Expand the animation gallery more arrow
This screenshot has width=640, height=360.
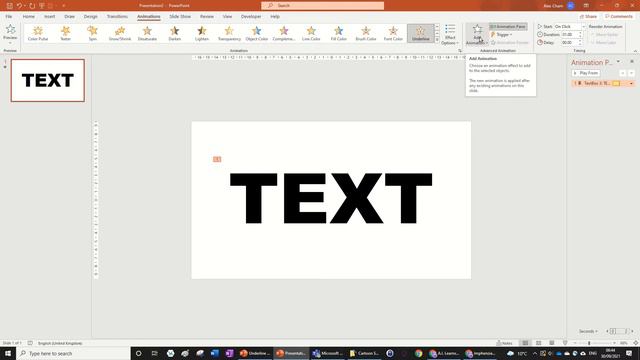(437, 40)
